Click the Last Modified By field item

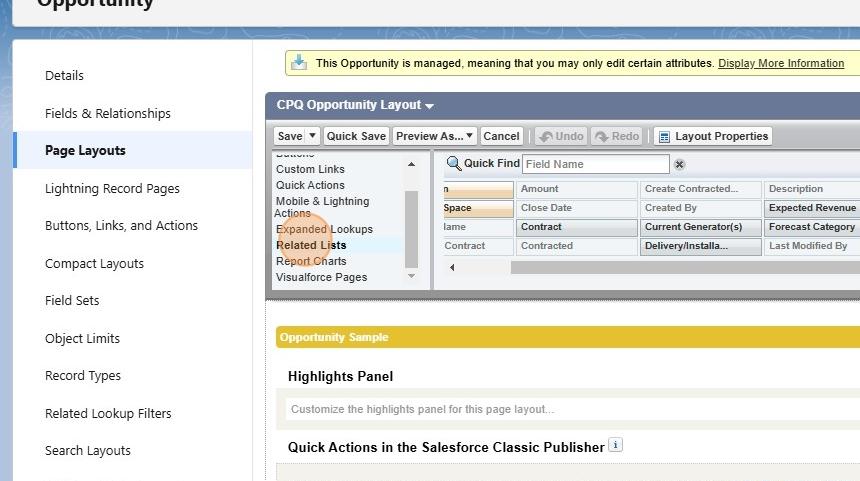tap(812, 246)
